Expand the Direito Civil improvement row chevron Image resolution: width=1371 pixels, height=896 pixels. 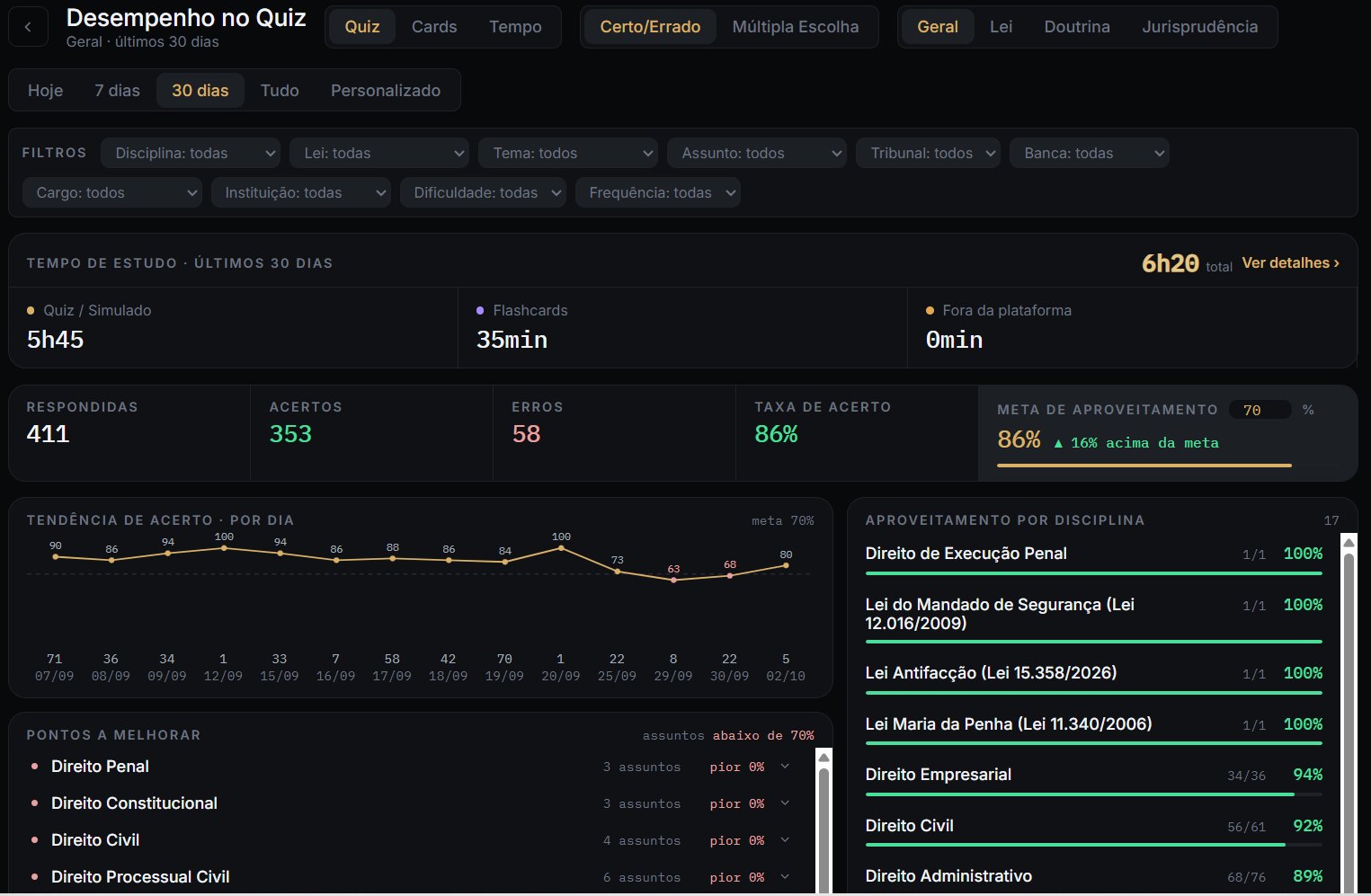(x=785, y=840)
